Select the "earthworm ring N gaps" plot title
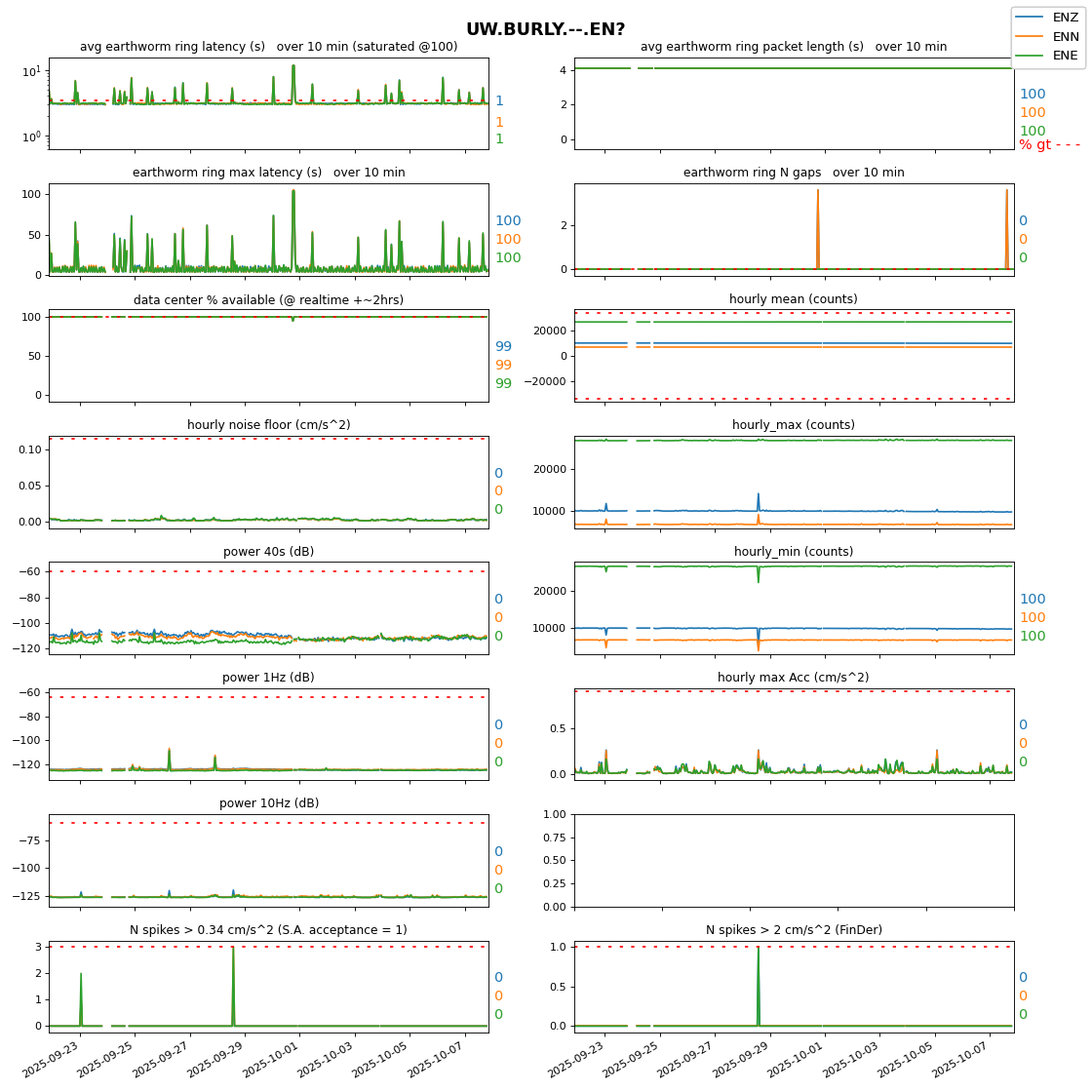 click(x=793, y=173)
